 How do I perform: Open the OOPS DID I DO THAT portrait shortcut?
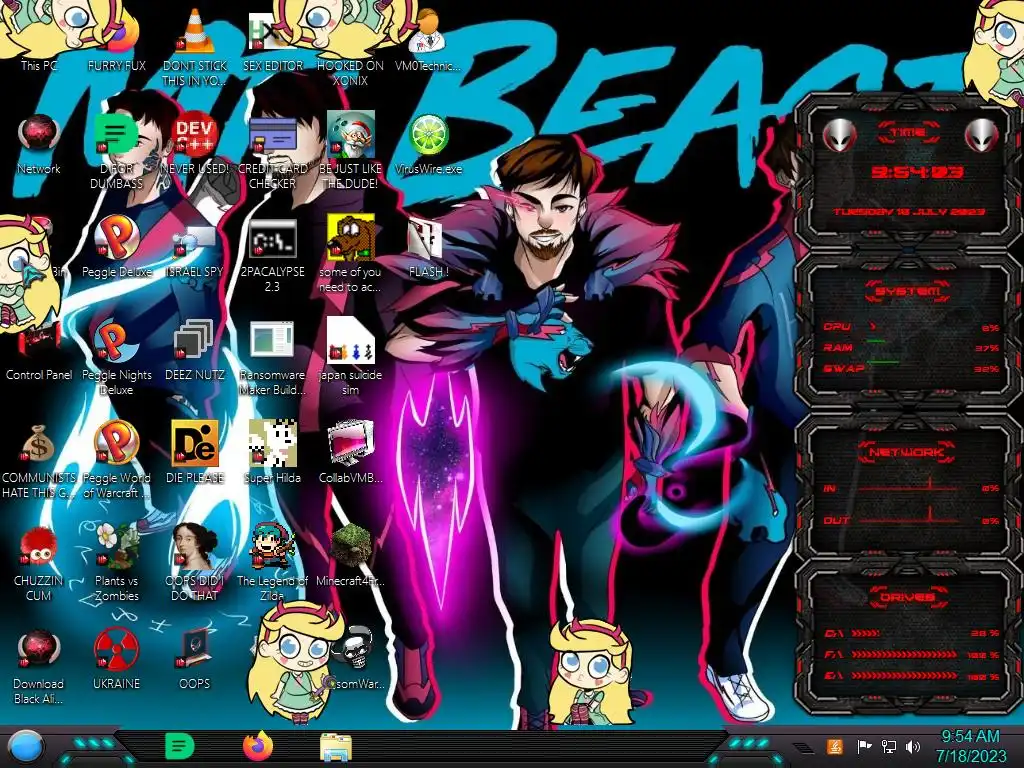point(195,563)
